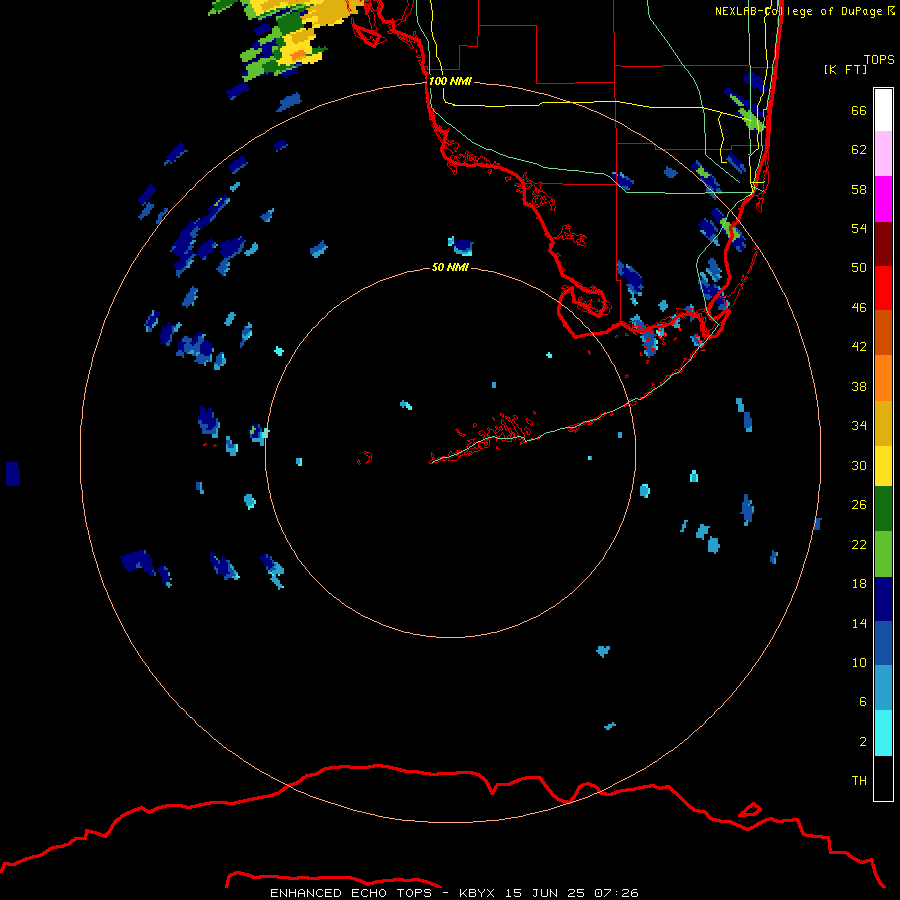Click the gold legend color swatch

(883, 423)
